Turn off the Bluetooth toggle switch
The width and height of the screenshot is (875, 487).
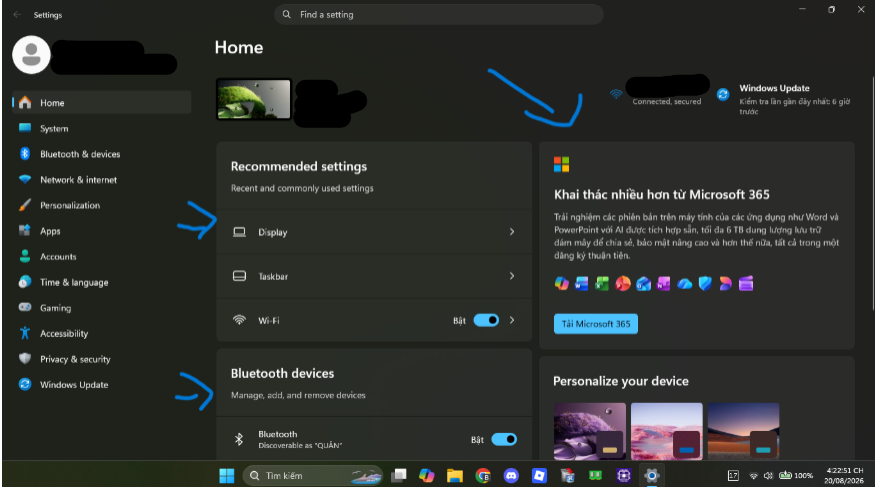point(504,440)
